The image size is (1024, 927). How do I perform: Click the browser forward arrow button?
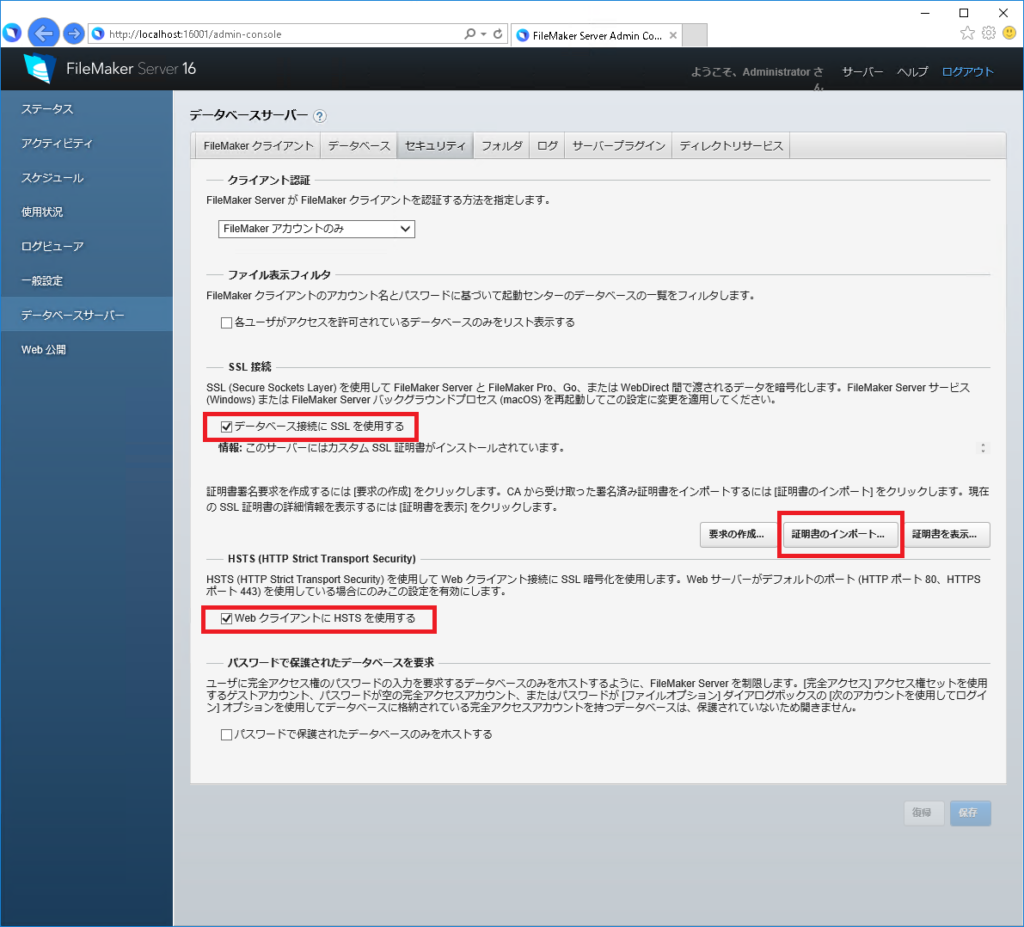(x=74, y=33)
